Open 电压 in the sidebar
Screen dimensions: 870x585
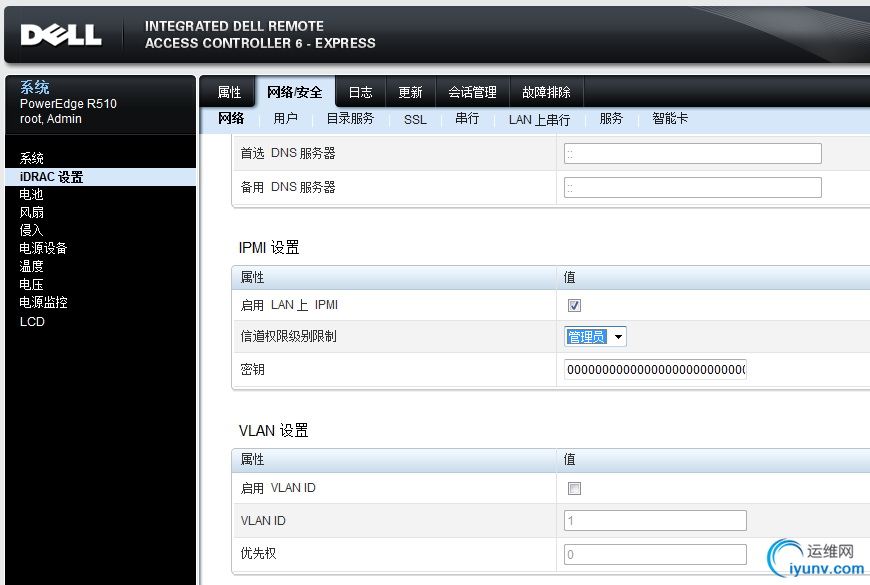pyautogui.click(x=31, y=284)
